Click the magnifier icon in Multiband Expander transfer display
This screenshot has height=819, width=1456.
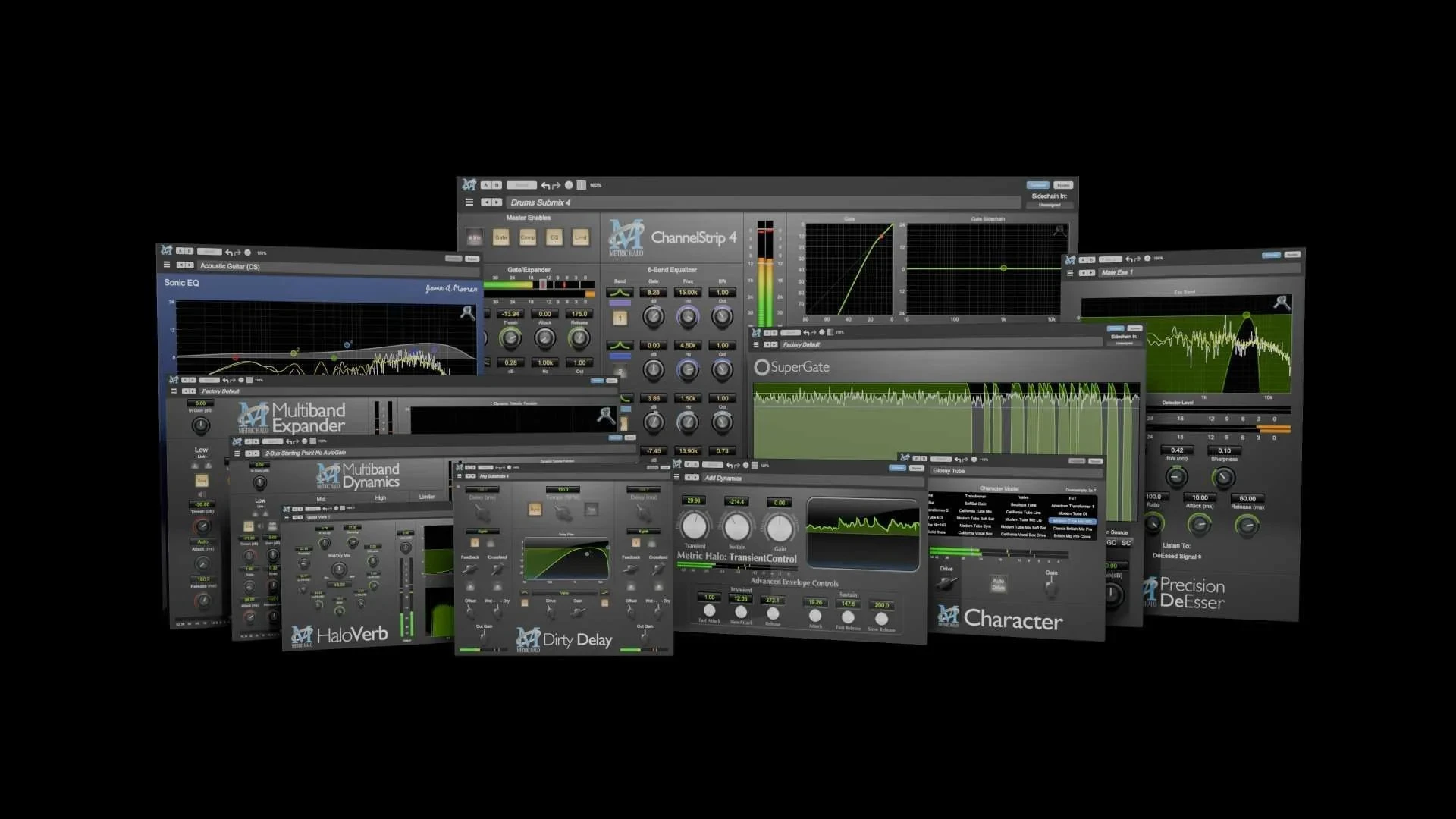click(605, 415)
